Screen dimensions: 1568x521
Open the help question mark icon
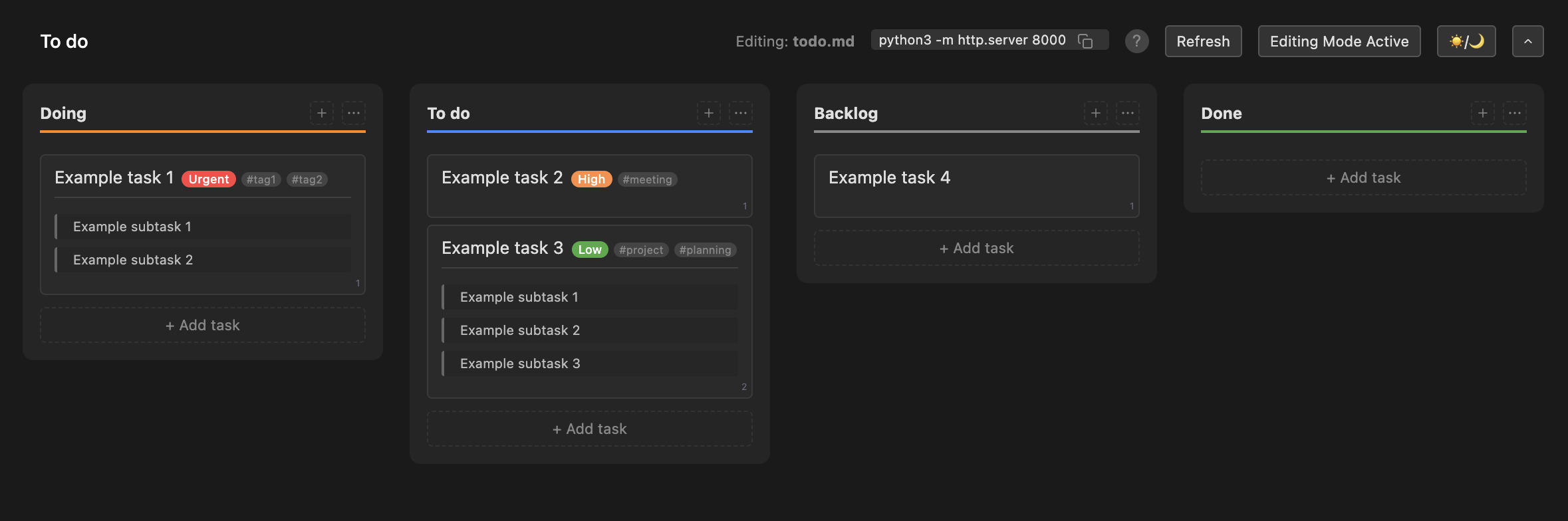pyautogui.click(x=1136, y=41)
